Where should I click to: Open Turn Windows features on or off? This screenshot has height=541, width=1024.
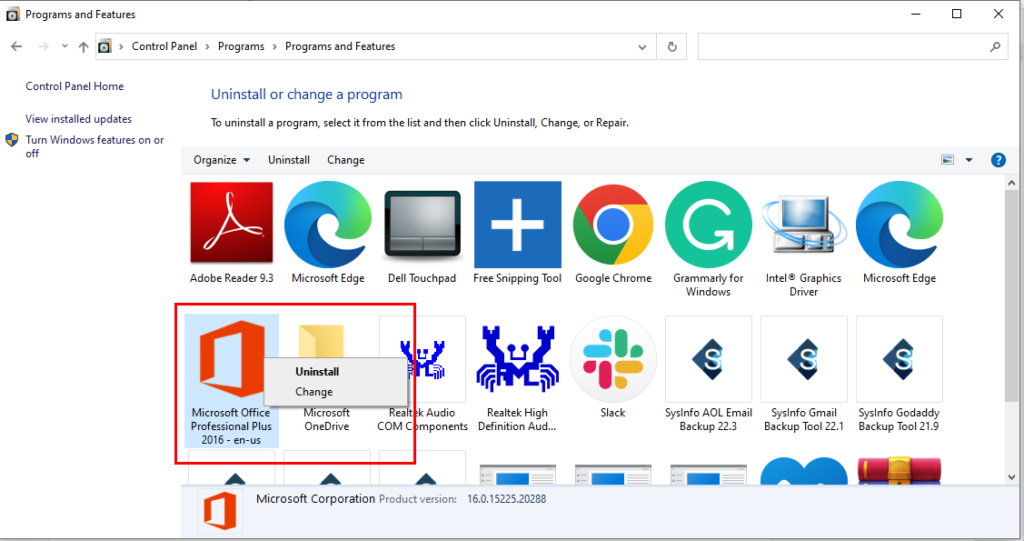[95, 146]
